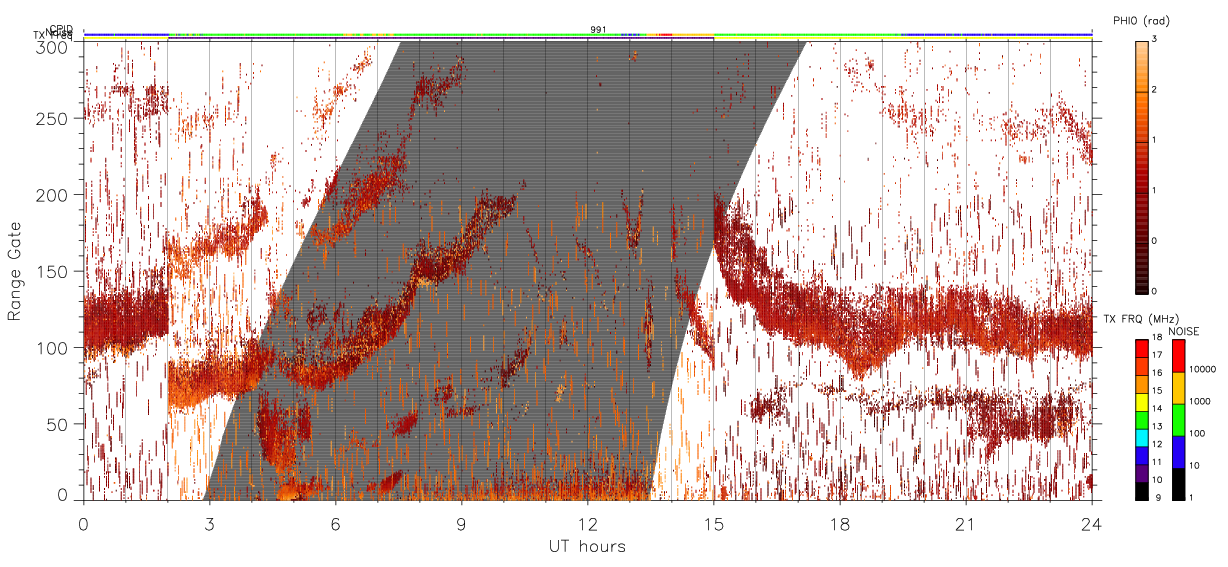Click the '991' CPID label at top
The width and height of the screenshot is (1228, 567).
(x=597, y=30)
